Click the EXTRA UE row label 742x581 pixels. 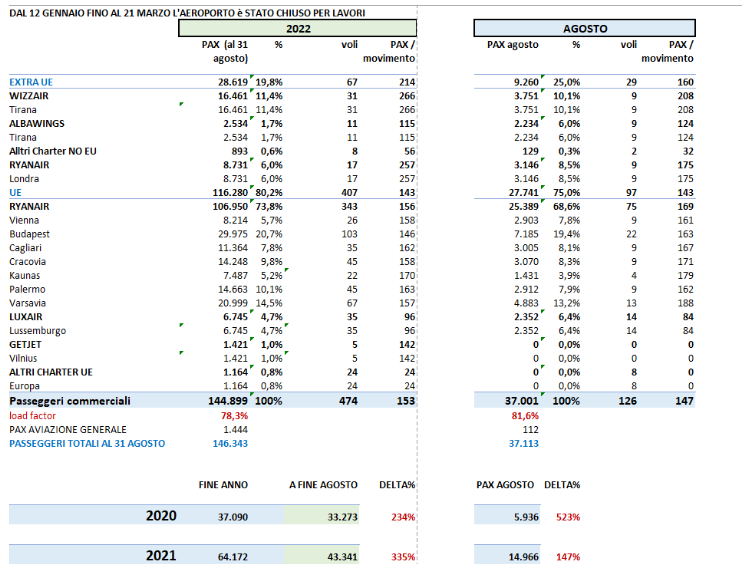point(31,82)
